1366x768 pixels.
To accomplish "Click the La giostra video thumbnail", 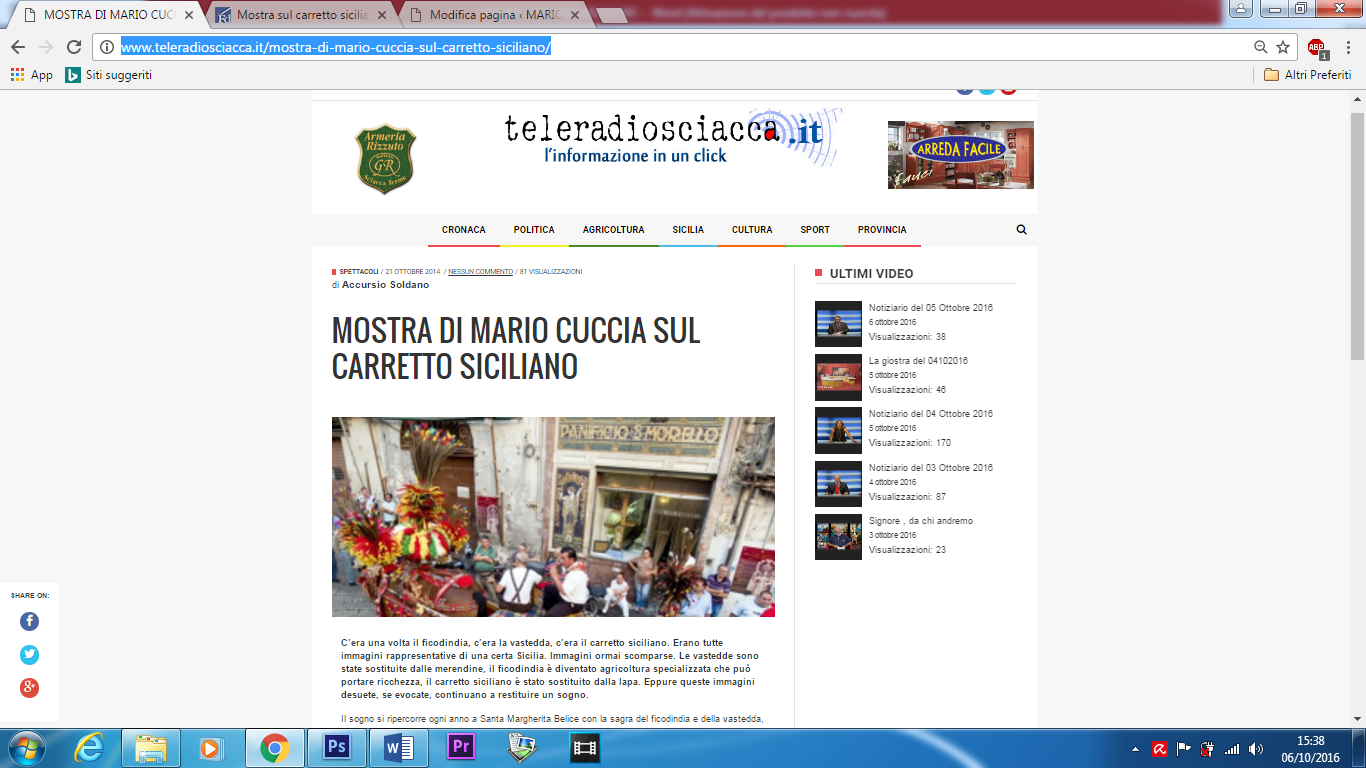I will 838,377.
